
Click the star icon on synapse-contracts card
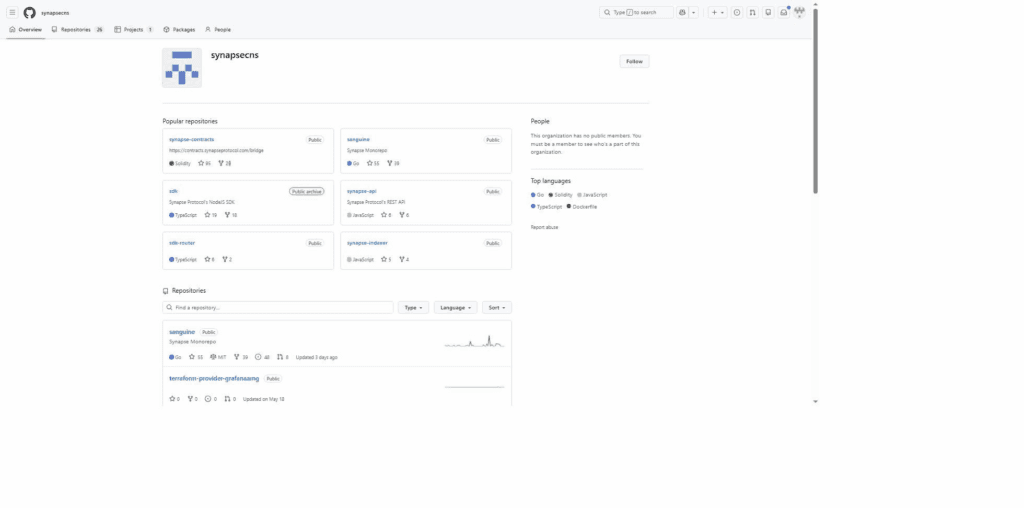(201, 163)
